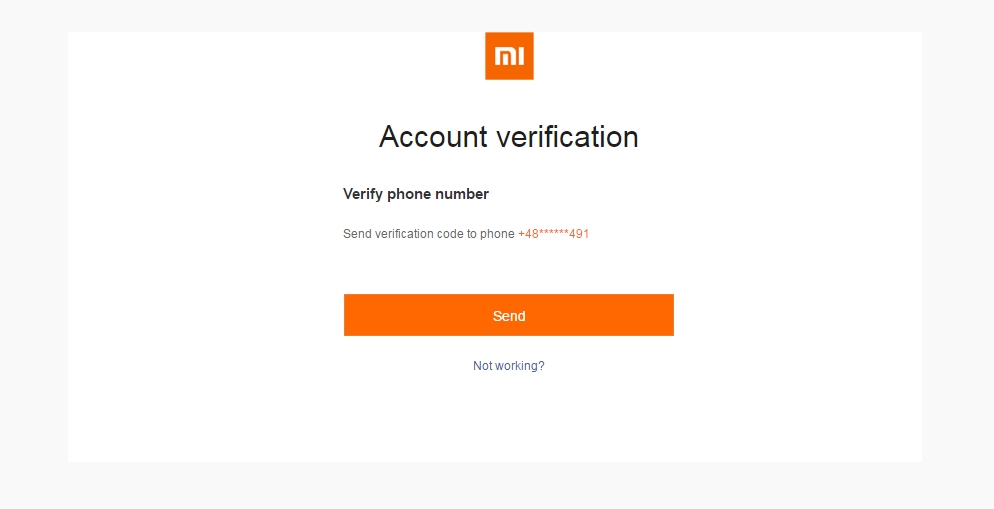The image size is (994, 509).
Task: Get help via the "Not working?" link
Action: pyautogui.click(x=509, y=366)
